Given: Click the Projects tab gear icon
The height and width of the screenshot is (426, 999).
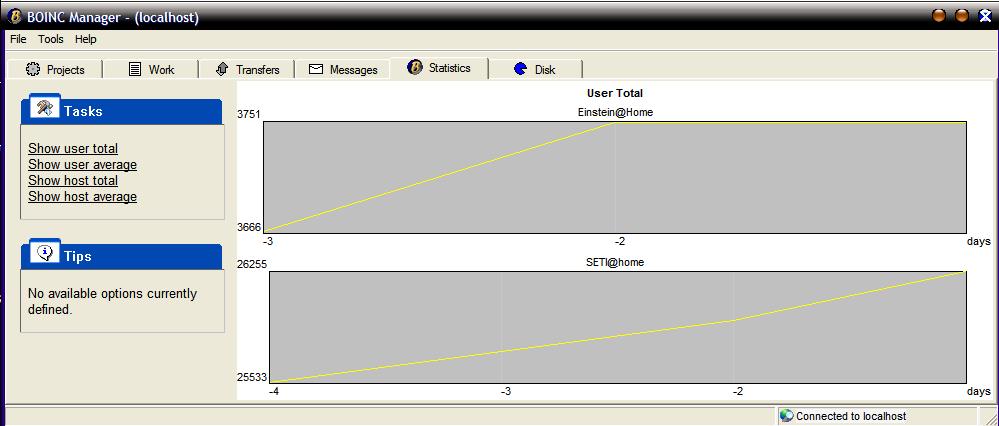Looking at the screenshot, I should click(x=32, y=69).
